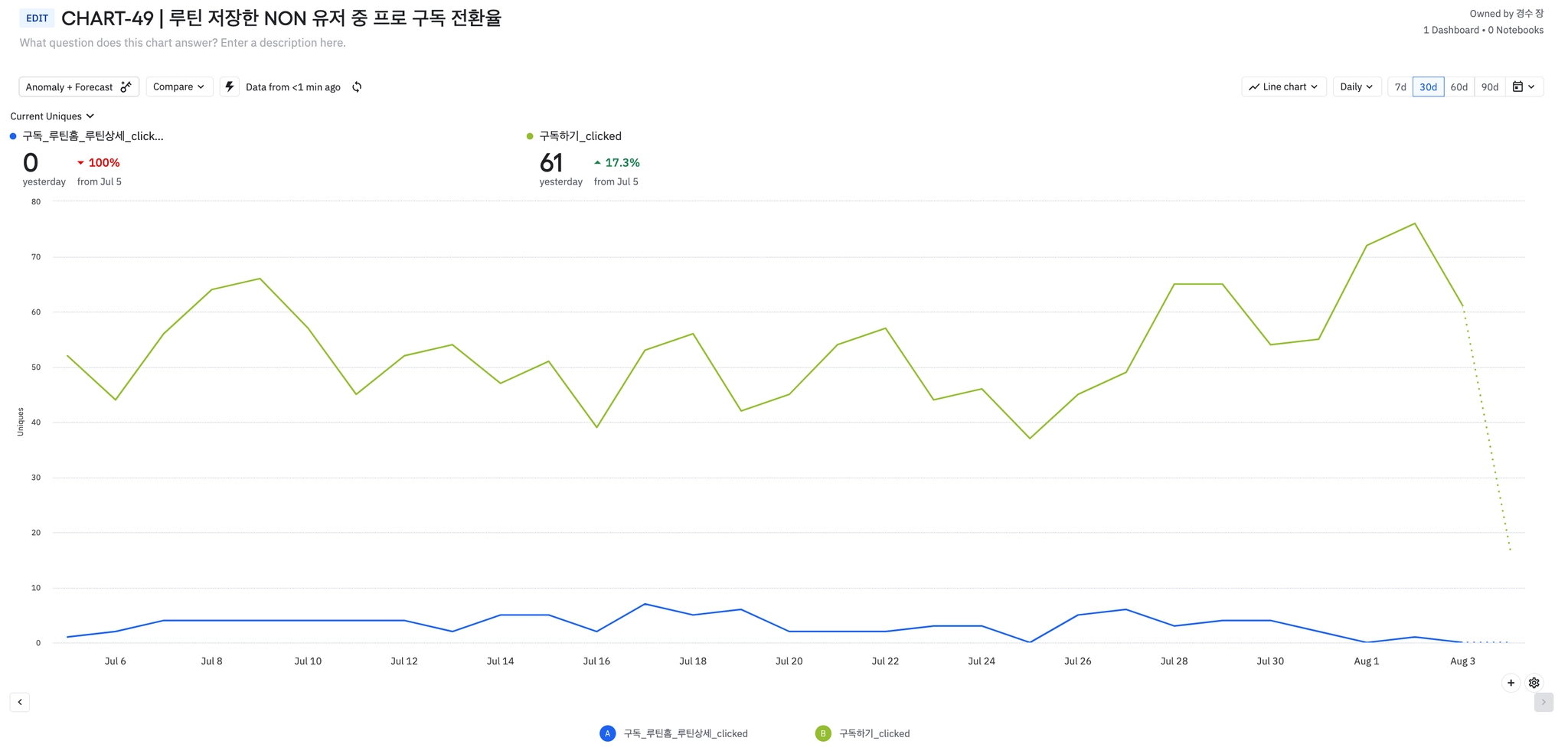Toggle series A legend circle
Viewport: 1568px width, 754px height.
pyautogui.click(x=607, y=733)
